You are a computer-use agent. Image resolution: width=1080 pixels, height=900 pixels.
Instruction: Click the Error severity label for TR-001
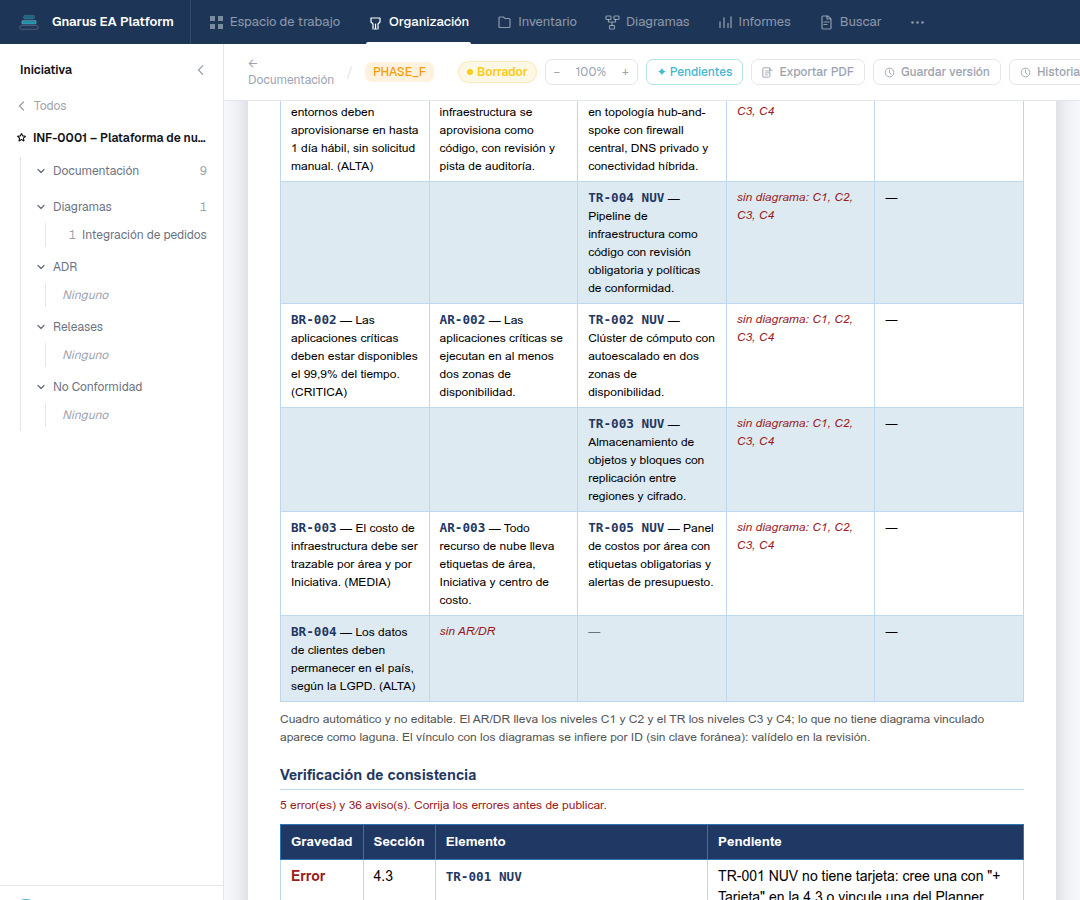coord(308,876)
